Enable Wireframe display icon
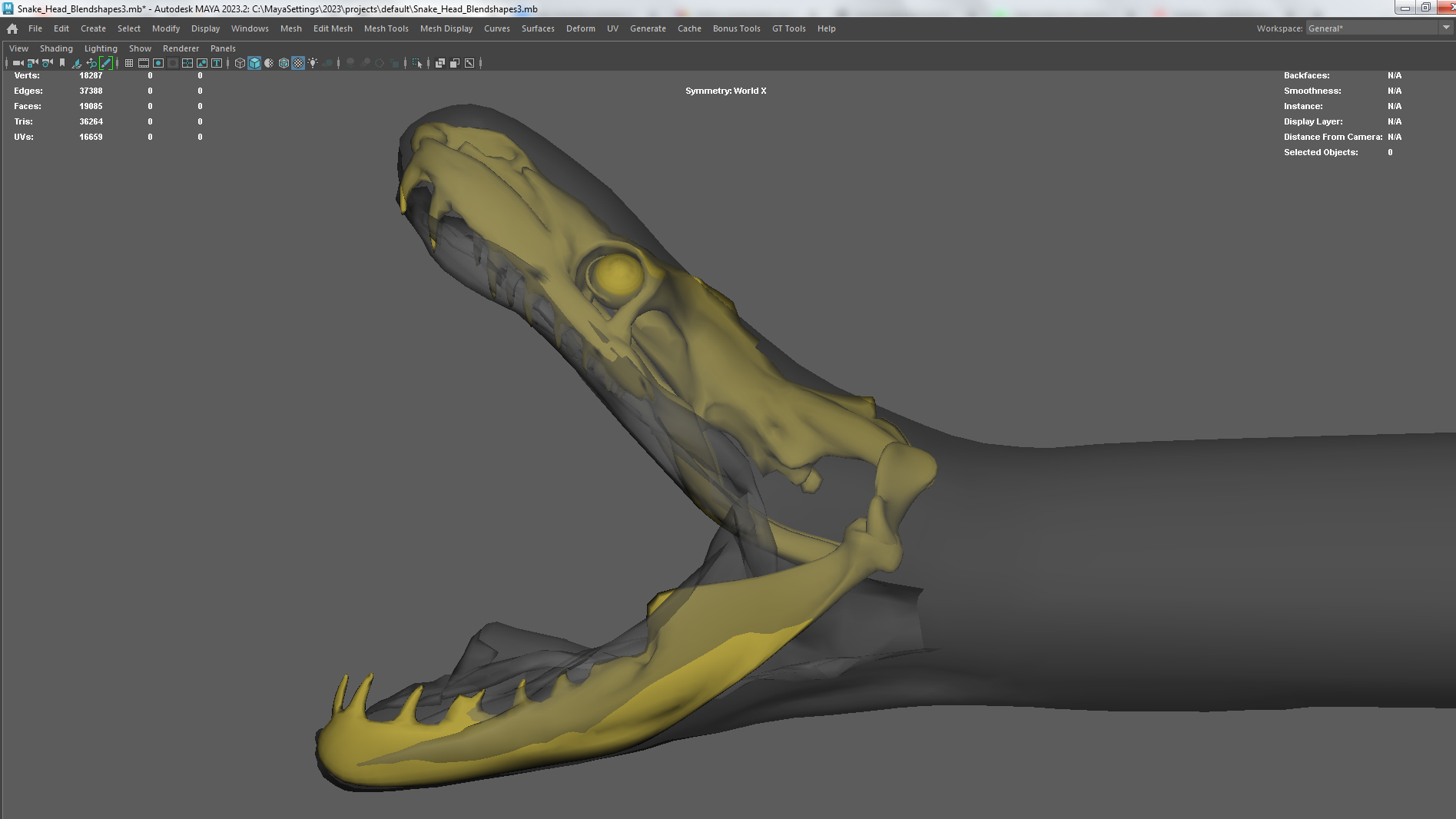Image resolution: width=1456 pixels, height=819 pixels. point(240,63)
